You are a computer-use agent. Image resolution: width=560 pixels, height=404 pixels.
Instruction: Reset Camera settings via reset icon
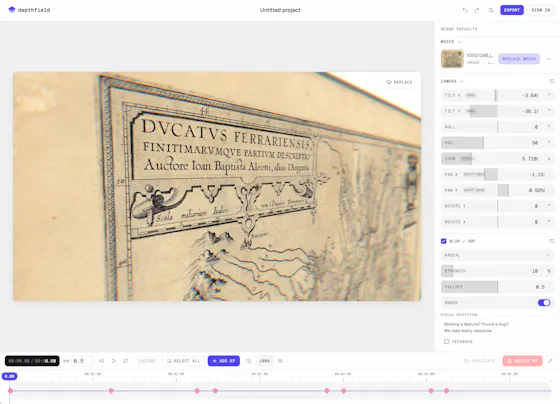pos(552,81)
